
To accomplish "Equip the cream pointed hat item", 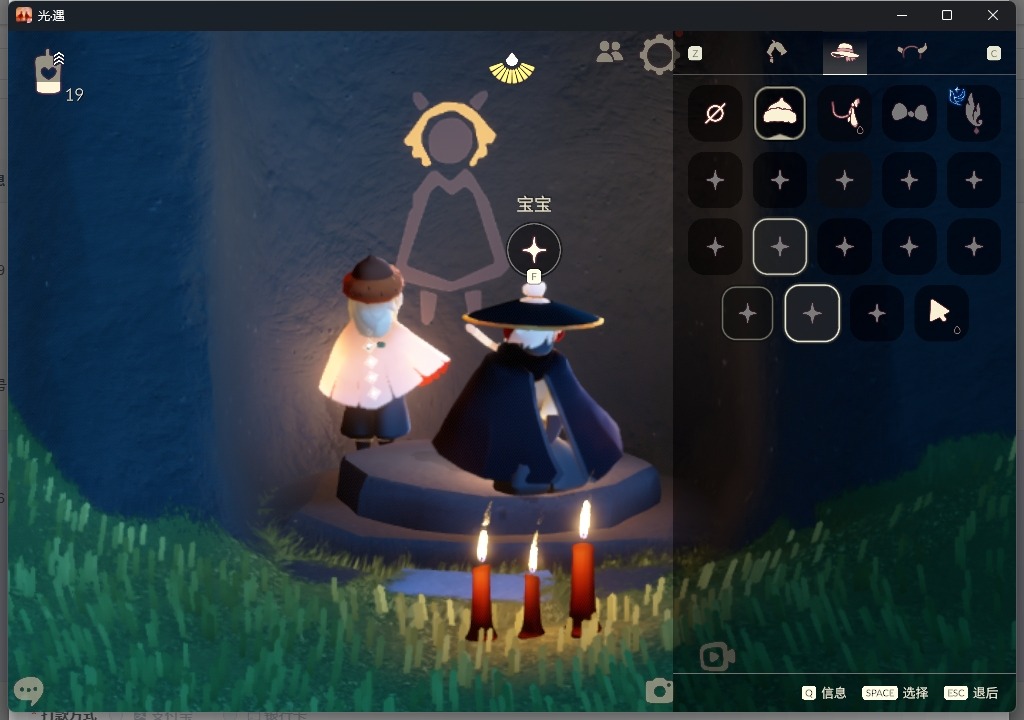I will 780,114.
